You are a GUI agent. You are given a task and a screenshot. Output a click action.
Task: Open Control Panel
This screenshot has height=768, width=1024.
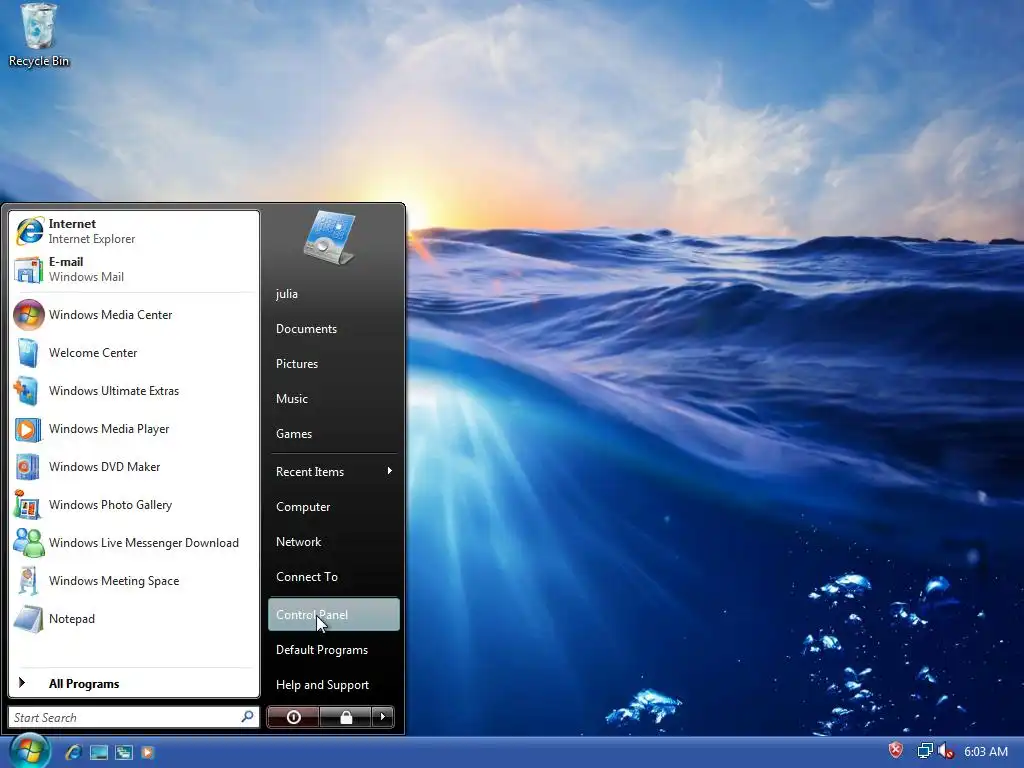pos(334,615)
